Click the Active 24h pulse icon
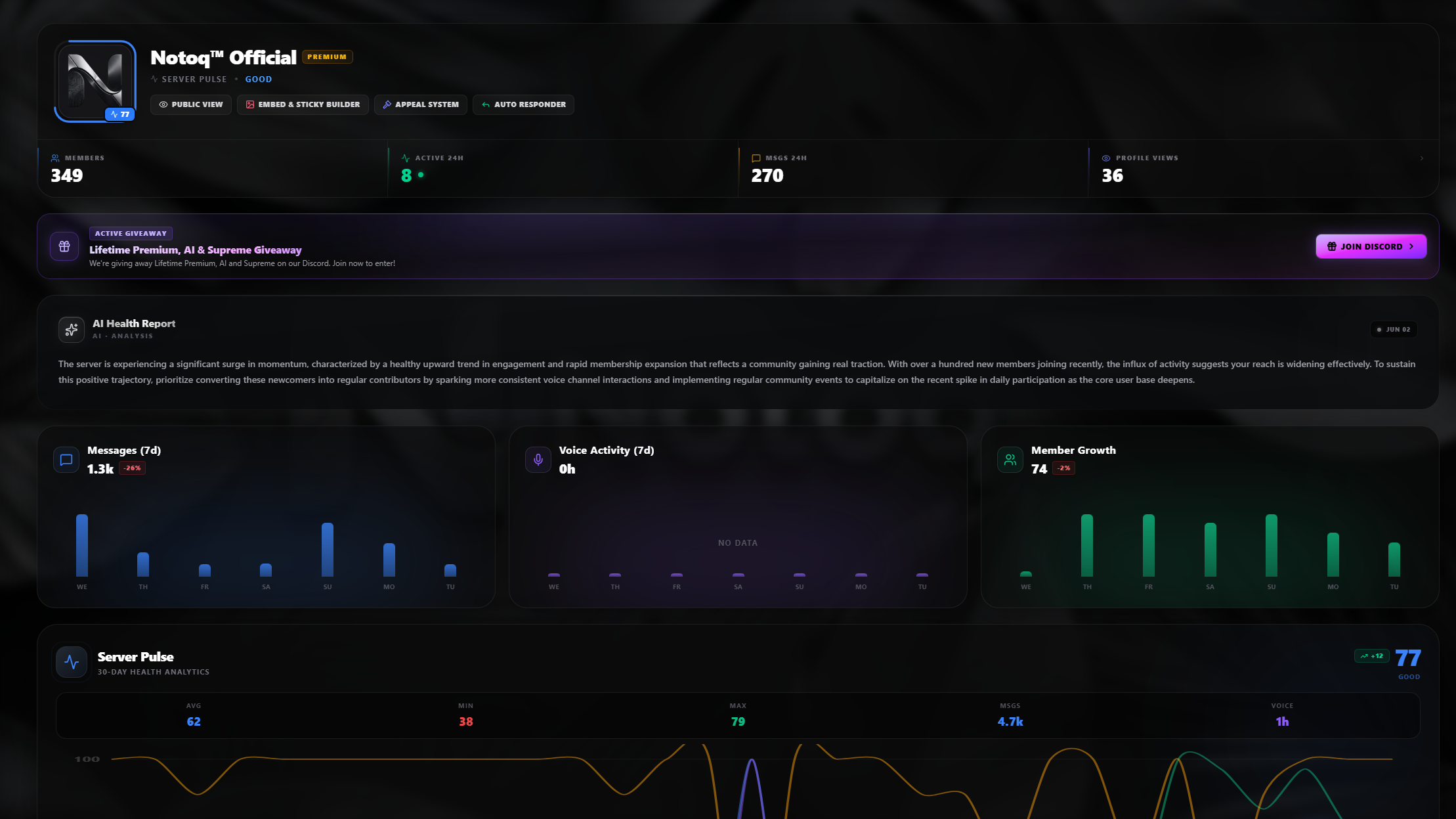Image resolution: width=1456 pixels, height=819 pixels. click(x=406, y=158)
